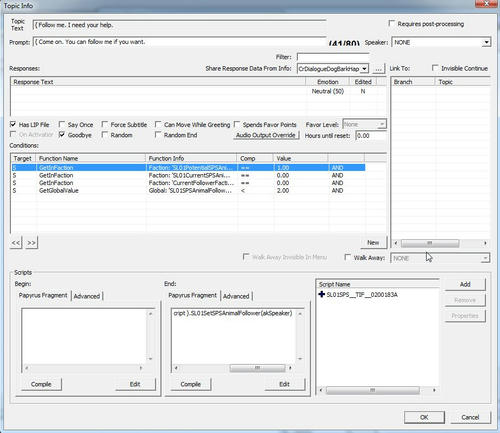Image resolution: width=500 pixels, height=433 pixels.
Task: Open the Favor Level dropdown
Action: pyautogui.click(x=382, y=124)
